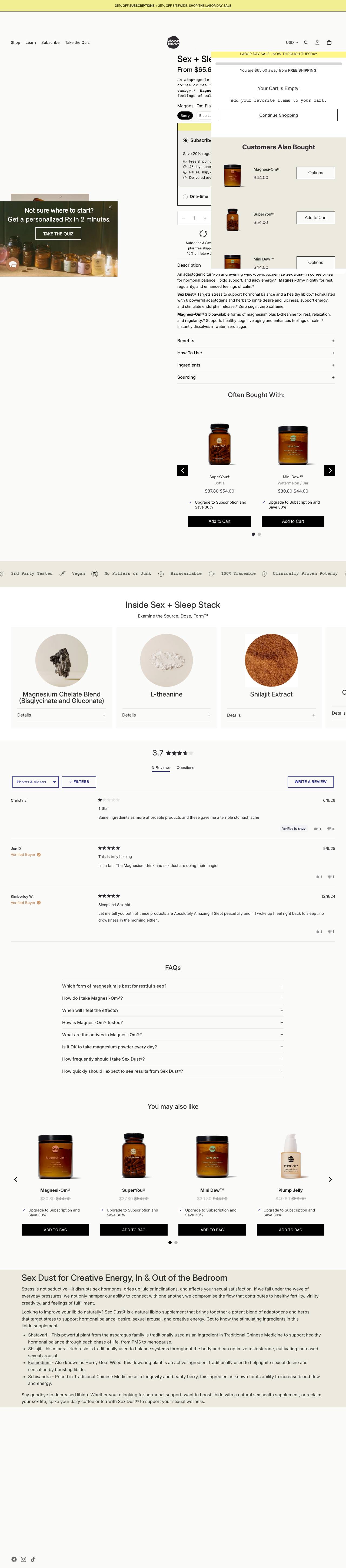Click the account profile icon
Screen dimensions: 346x1568
click(x=317, y=43)
